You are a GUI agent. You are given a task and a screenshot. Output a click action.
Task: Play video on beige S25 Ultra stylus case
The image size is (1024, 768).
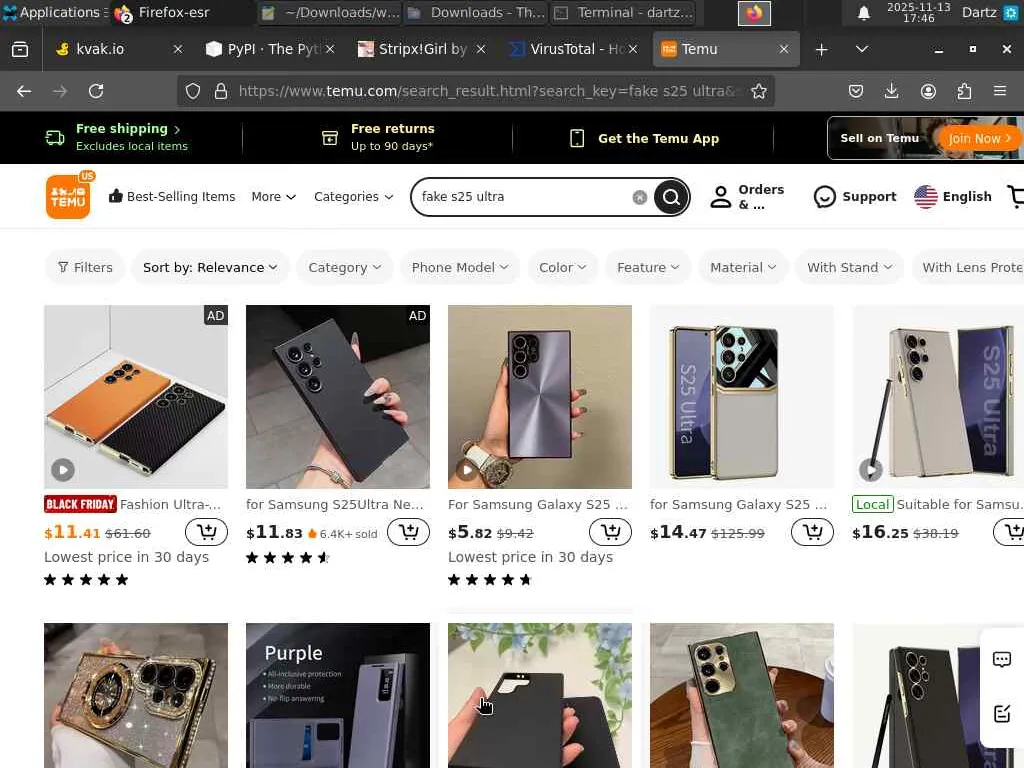tap(871, 470)
